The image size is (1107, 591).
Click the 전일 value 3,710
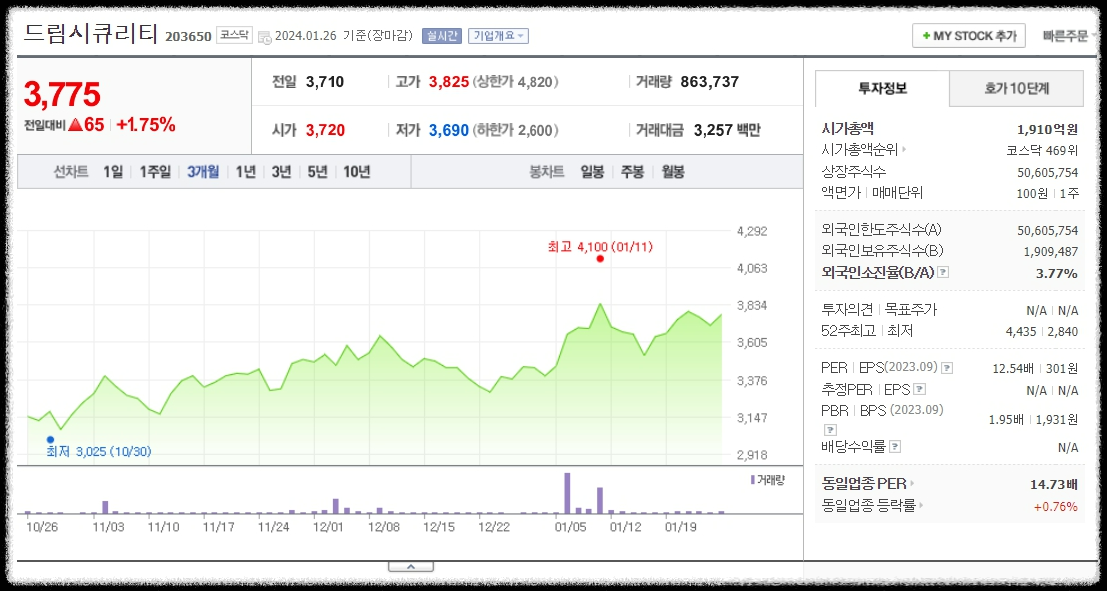coord(325,82)
